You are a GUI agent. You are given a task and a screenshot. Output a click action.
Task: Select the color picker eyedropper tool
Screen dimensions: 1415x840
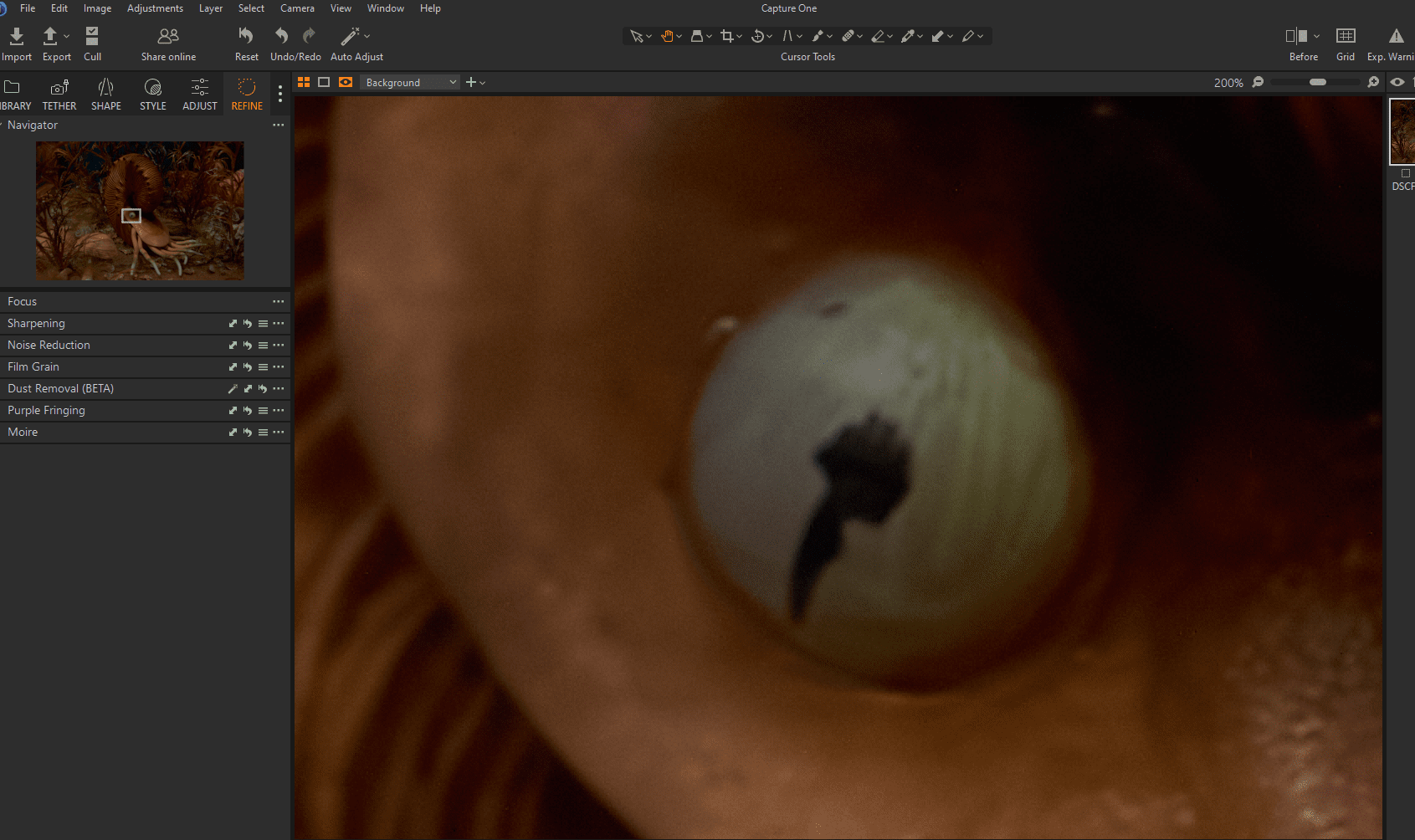point(908,36)
